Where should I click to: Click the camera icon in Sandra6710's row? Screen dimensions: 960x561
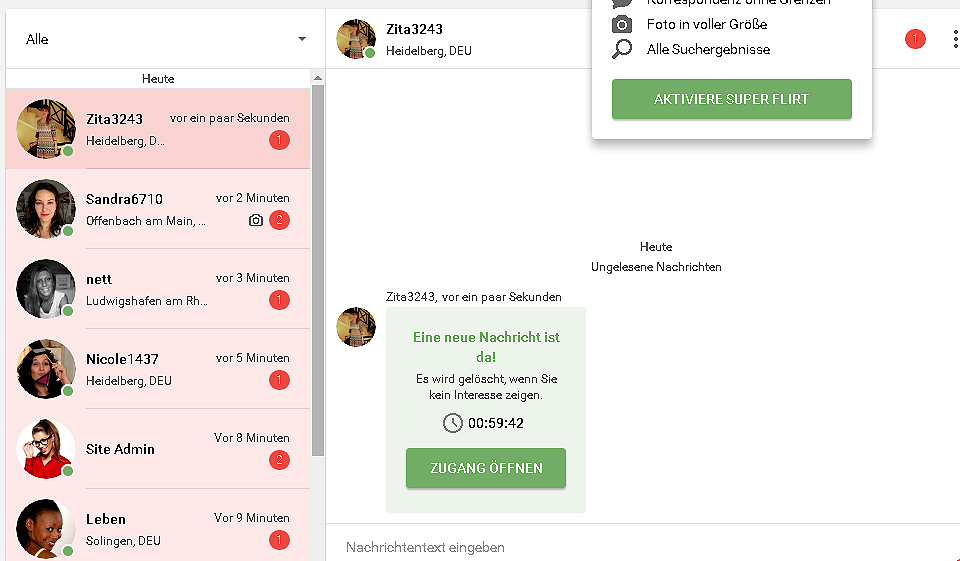256,220
